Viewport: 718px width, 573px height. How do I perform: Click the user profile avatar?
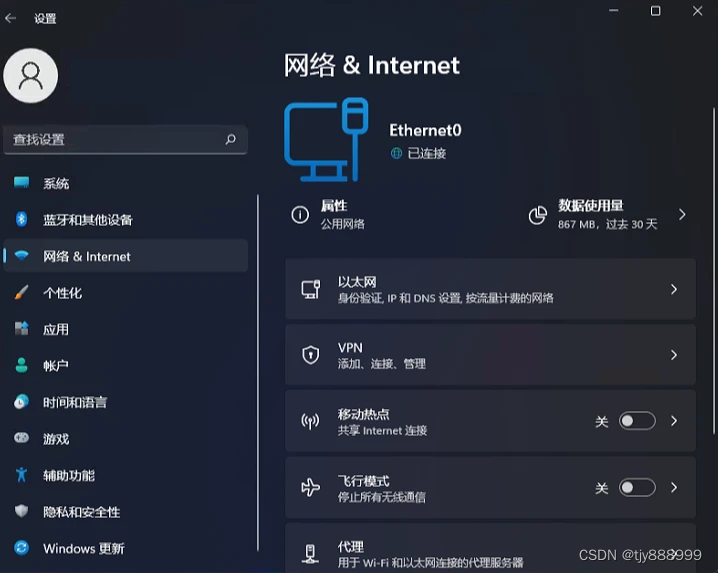click(31, 76)
